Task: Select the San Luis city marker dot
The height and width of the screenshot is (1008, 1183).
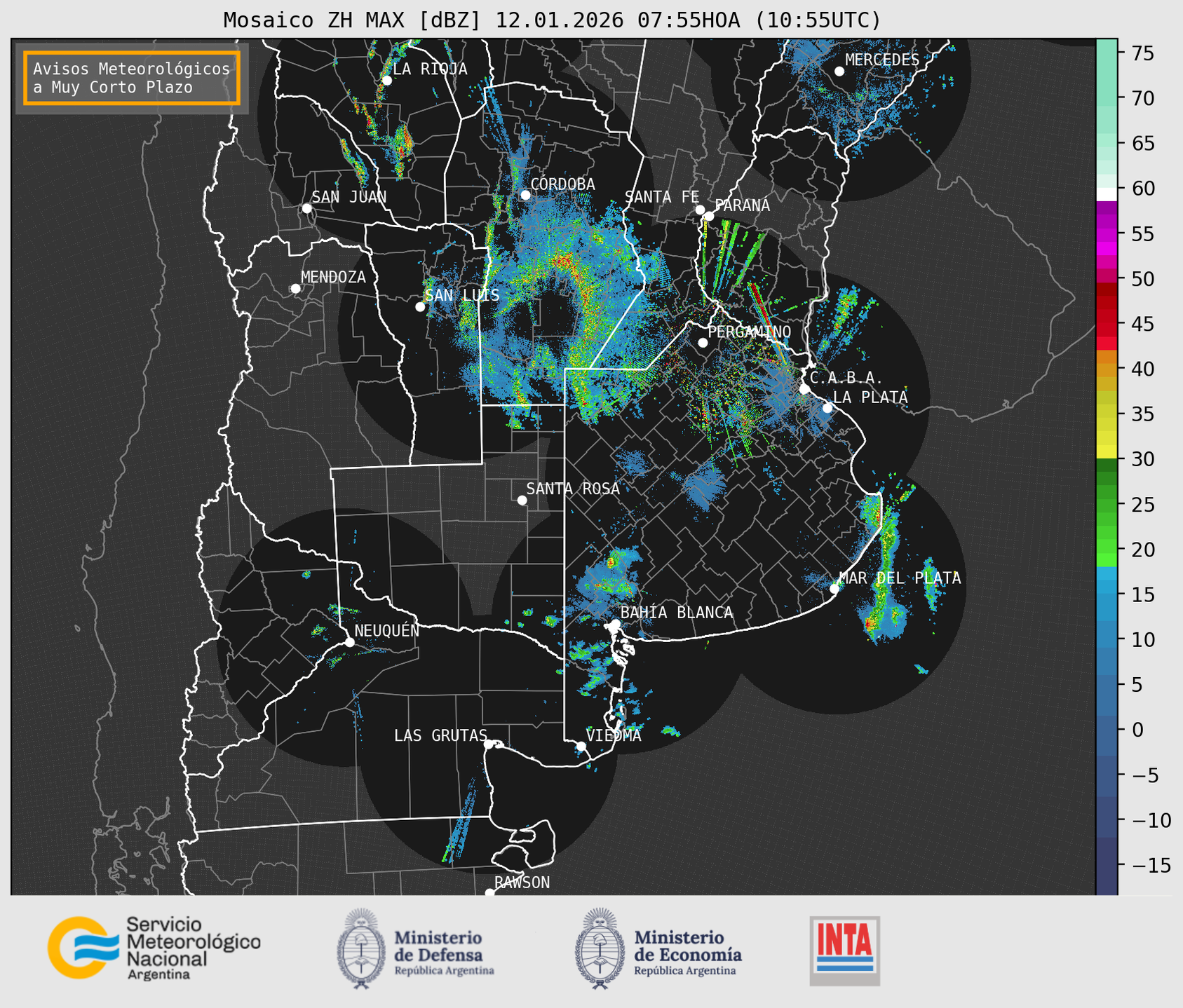Action: click(x=420, y=307)
